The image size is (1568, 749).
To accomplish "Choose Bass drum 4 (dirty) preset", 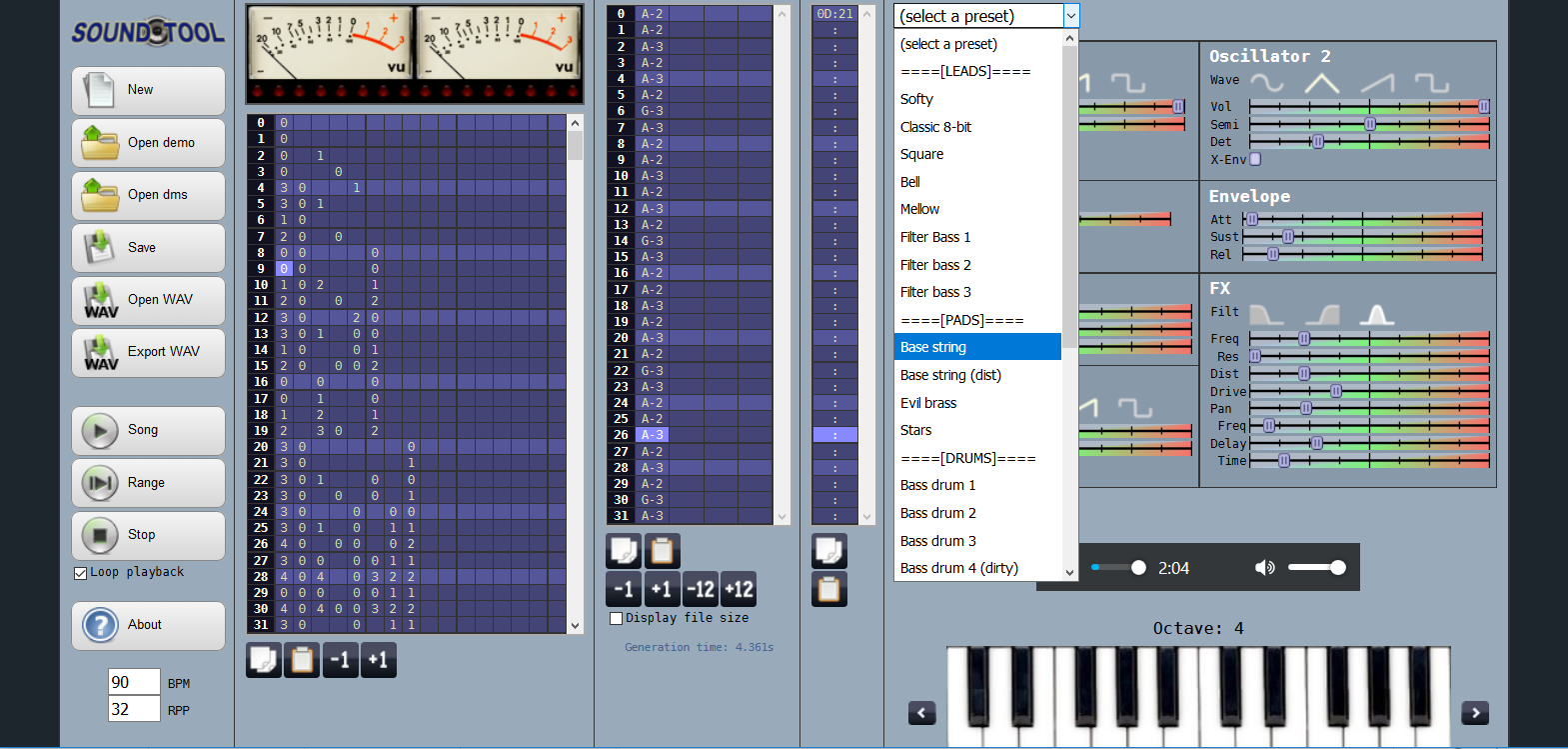I will coord(977,568).
